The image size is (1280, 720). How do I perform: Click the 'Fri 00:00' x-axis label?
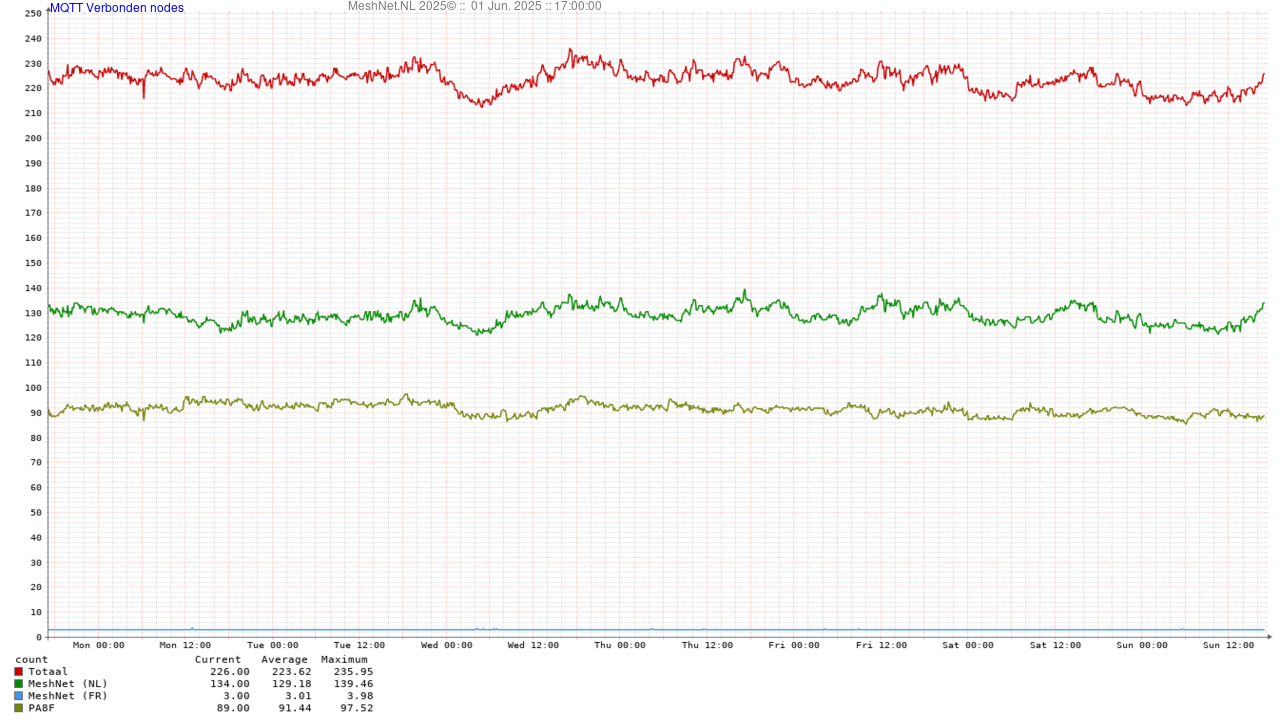coord(794,646)
